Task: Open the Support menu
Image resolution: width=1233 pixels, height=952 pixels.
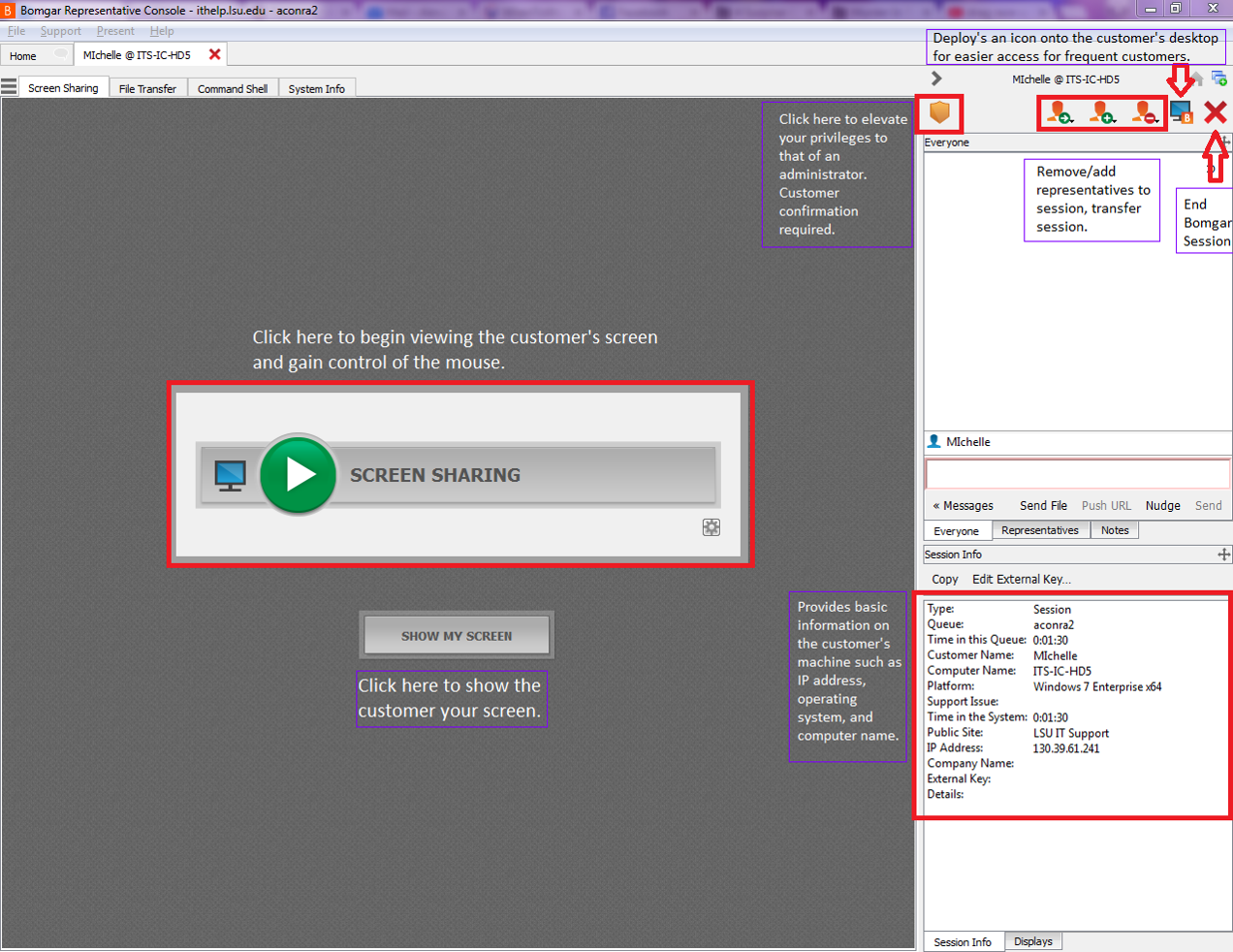Action: [x=61, y=31]
